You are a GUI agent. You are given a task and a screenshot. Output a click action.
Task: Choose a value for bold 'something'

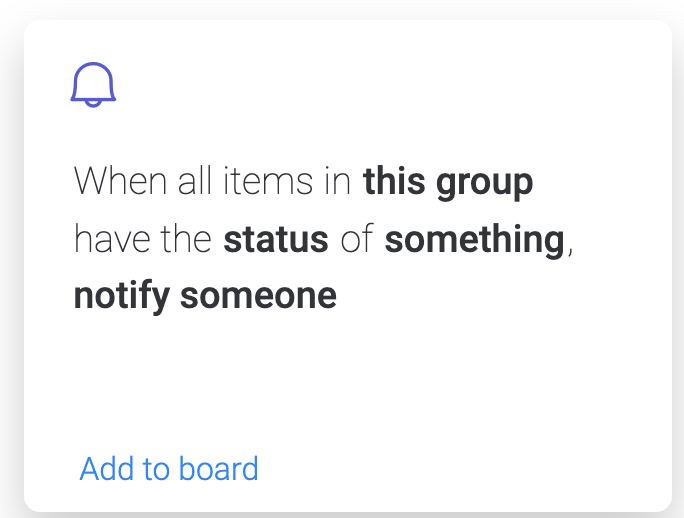tap(475, 239)
